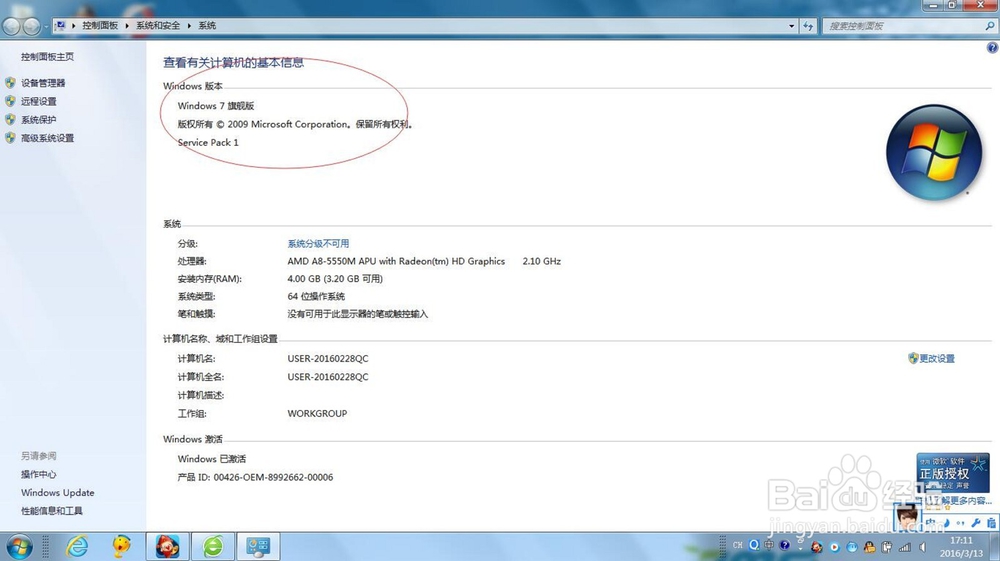
Task: Open 设备管理器 from the sidebar
Action: [43, 83]
